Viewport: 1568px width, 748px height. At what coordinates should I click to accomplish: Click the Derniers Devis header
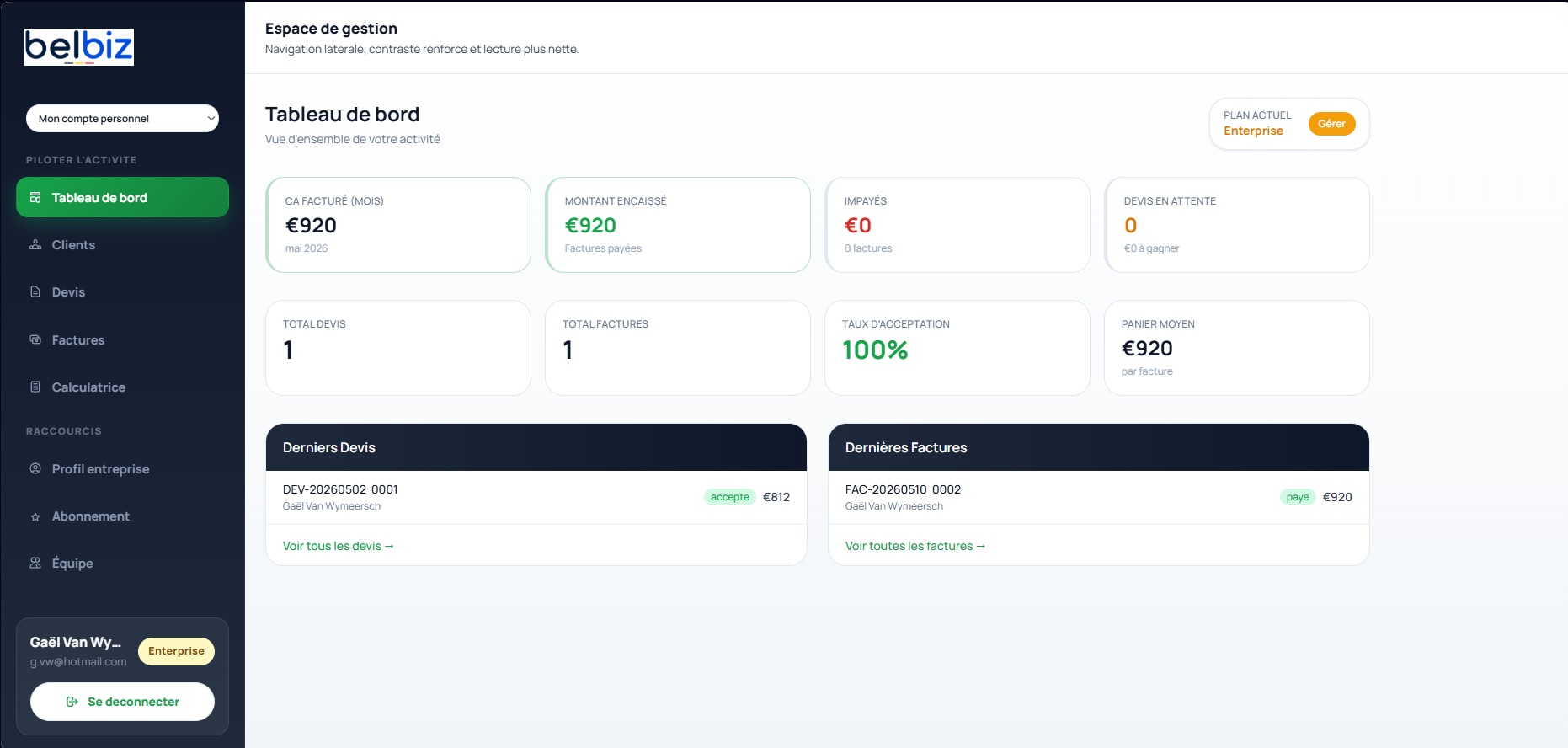(x=536, y=447)
